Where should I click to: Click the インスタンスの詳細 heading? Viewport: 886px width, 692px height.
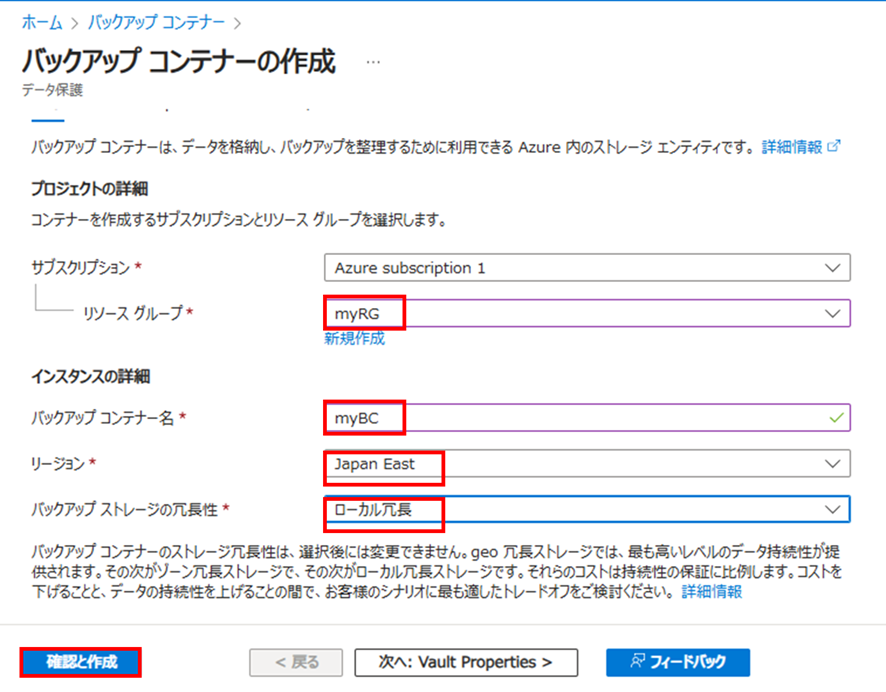(90, 376)
